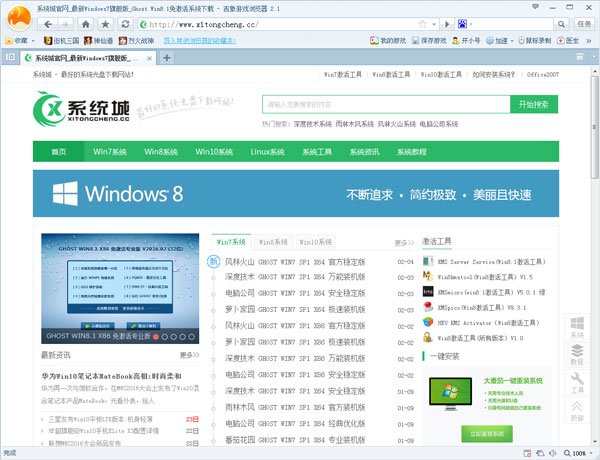Screen dimensions: 600x460
Task: Select 系统工具 in navigation bar
Action: pyautogui.click(x=317, y=152)
